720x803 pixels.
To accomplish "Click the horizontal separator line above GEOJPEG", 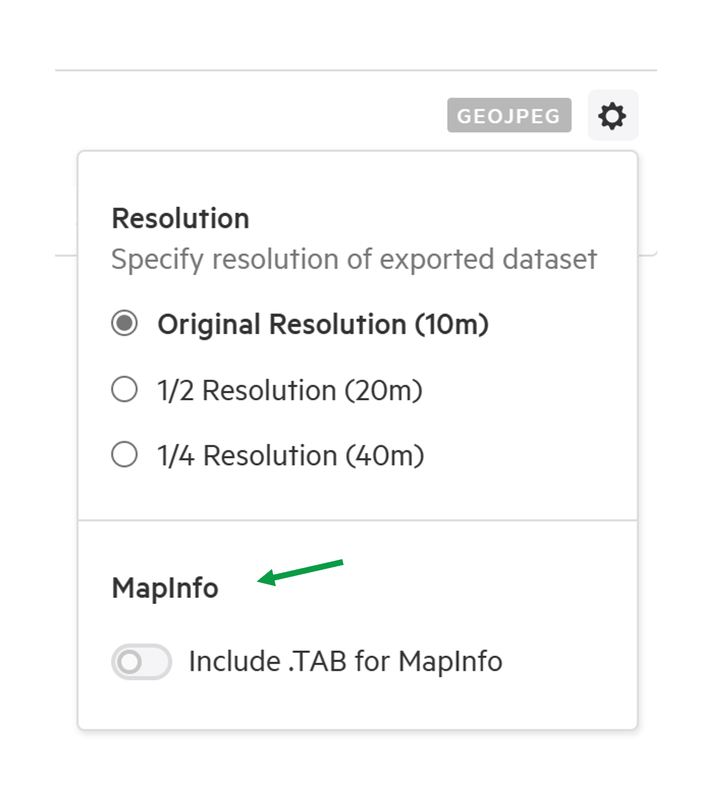I will click(x=356, y=70).
